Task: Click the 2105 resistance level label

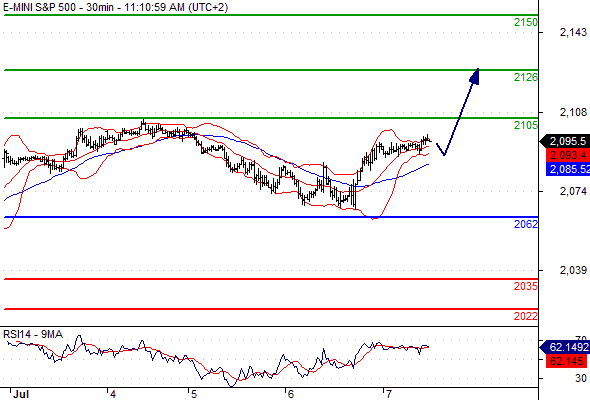Action: click(x=526, y=125)
